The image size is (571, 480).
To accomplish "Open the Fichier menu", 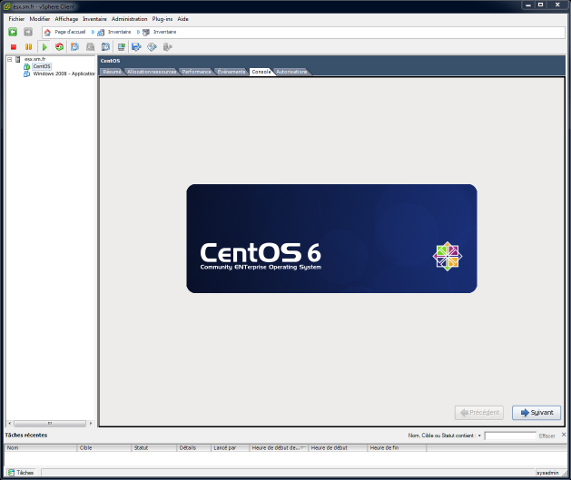I will point(16,19).
